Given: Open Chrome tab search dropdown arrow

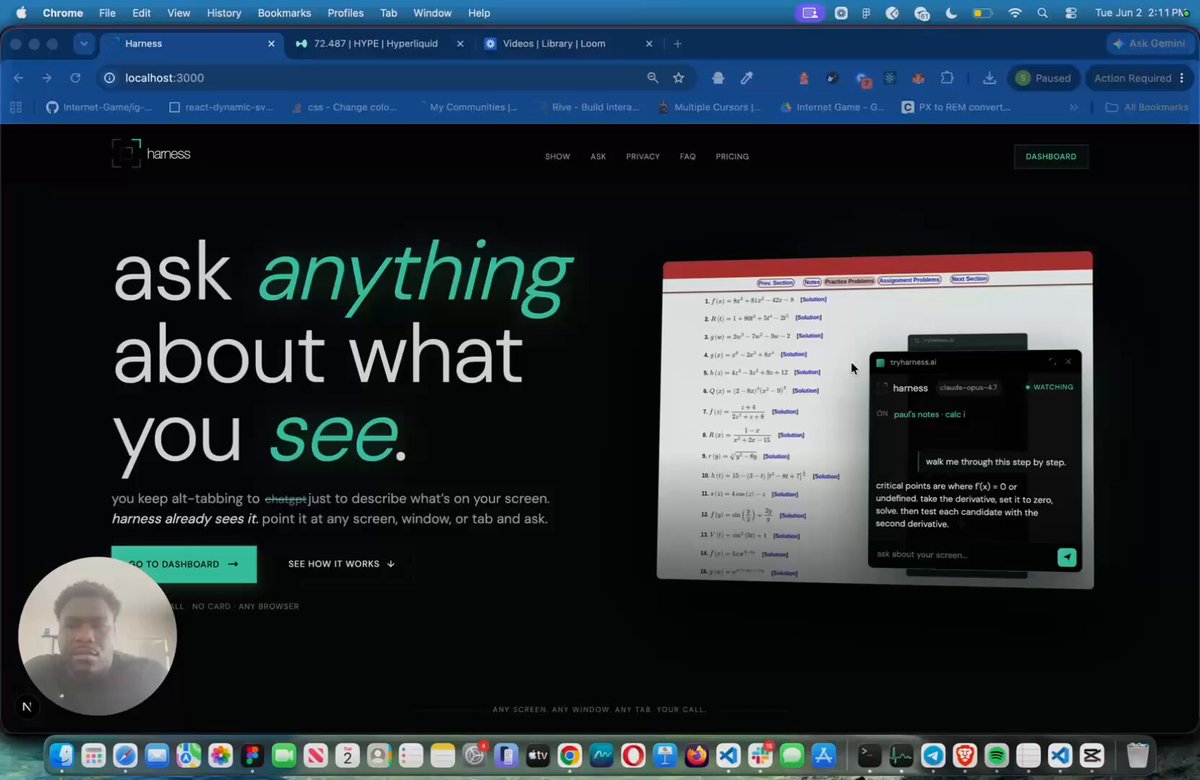Looking at the screenshot, I should pos(84,44).
